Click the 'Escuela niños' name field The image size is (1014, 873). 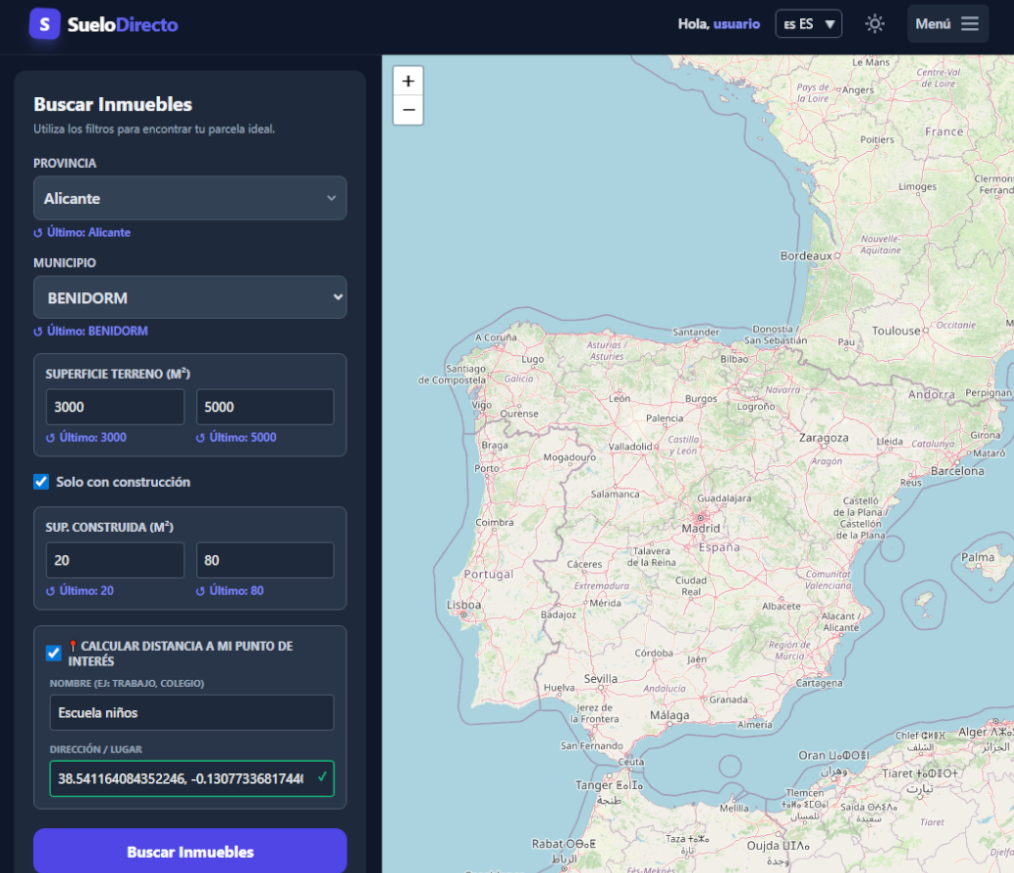tap(191, 713)
